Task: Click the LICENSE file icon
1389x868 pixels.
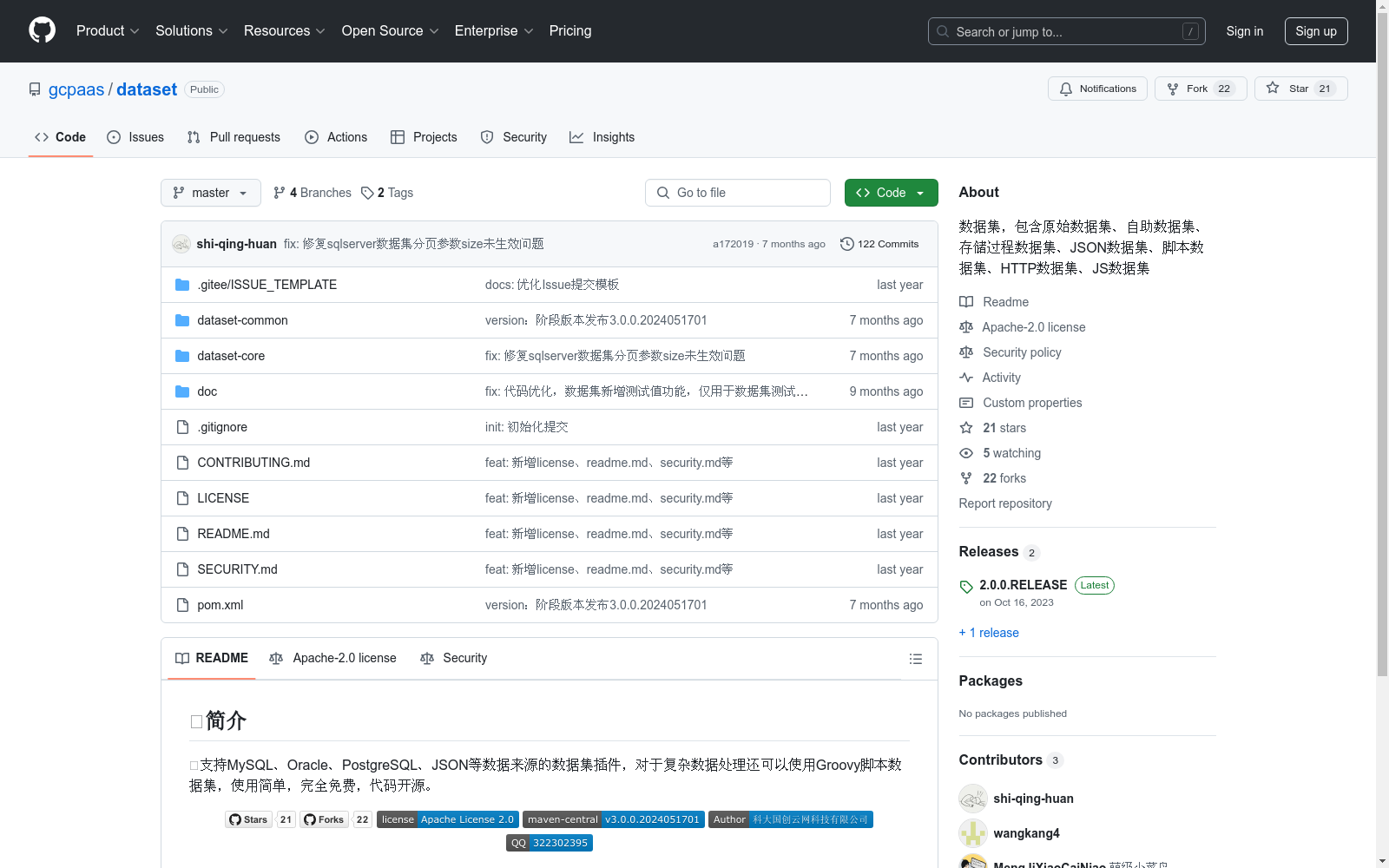Action: pos(182,498)
